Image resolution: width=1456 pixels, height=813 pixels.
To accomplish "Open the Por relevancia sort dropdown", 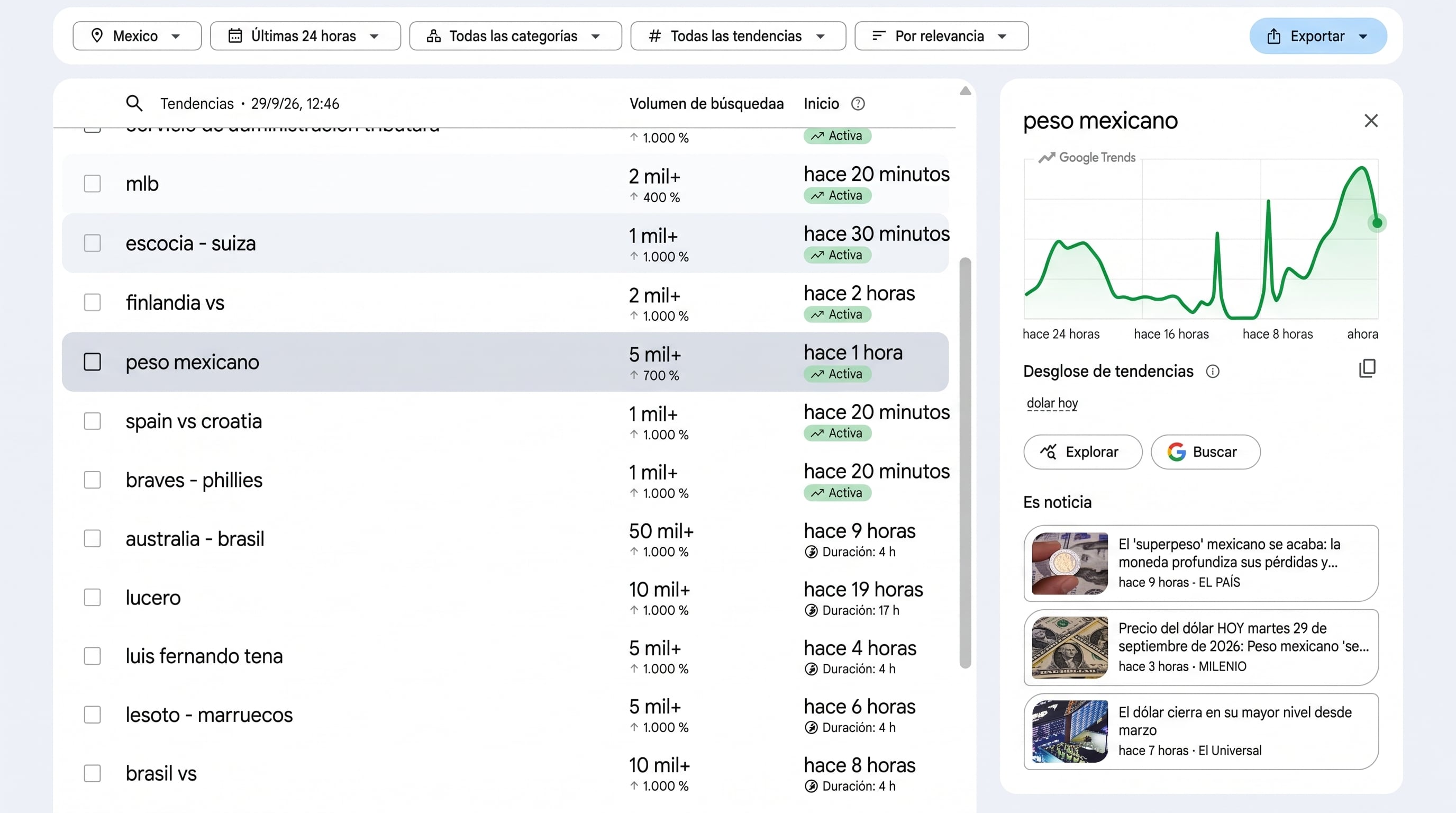I will pos(942,35).
